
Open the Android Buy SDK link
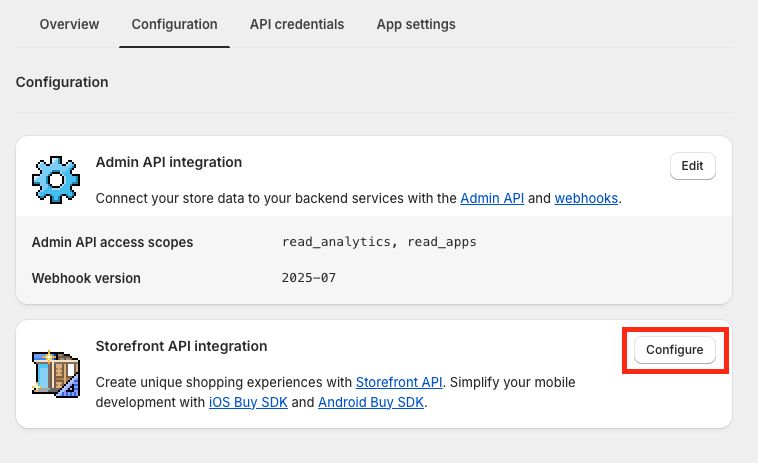point(371,402)
